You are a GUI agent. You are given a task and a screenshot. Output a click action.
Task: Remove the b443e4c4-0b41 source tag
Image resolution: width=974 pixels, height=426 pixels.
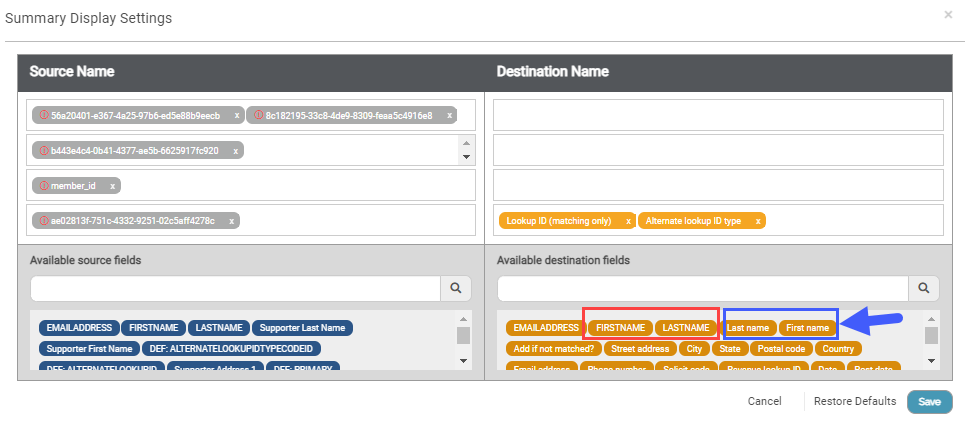tap(235, 150)
